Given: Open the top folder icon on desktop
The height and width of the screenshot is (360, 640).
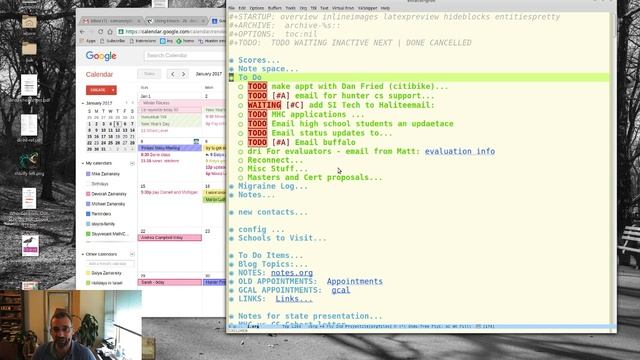Looking at the screenshot, I should click(29, 22).
